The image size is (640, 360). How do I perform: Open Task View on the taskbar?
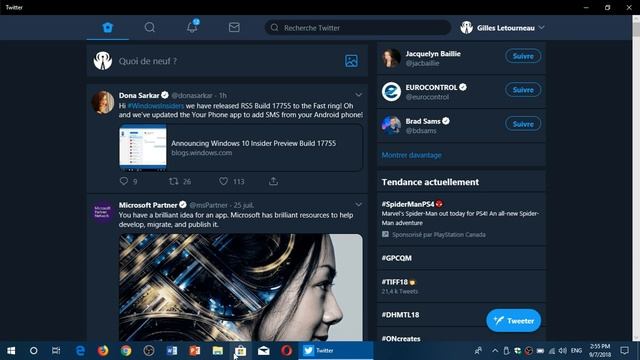(x=56, y=351)
